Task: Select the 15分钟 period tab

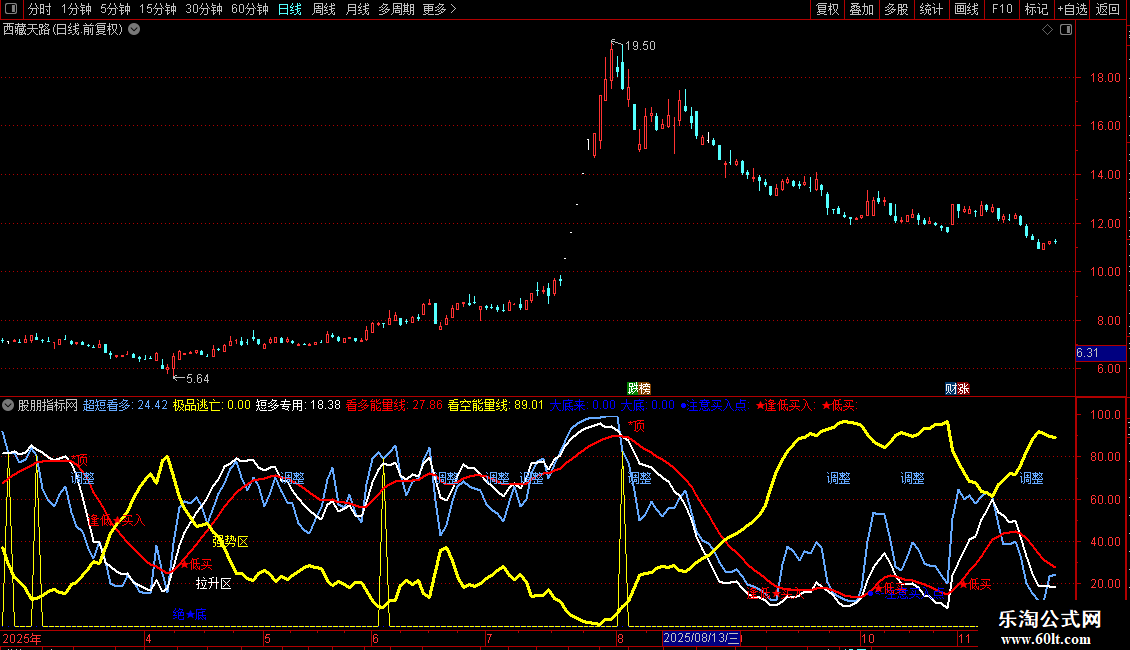Action: point(158,9)
